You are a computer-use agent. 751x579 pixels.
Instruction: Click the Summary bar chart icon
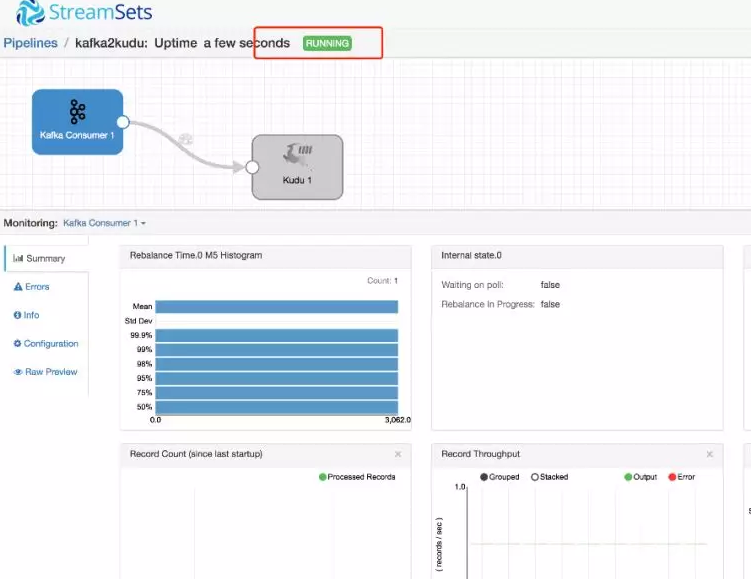pos(18,259)
